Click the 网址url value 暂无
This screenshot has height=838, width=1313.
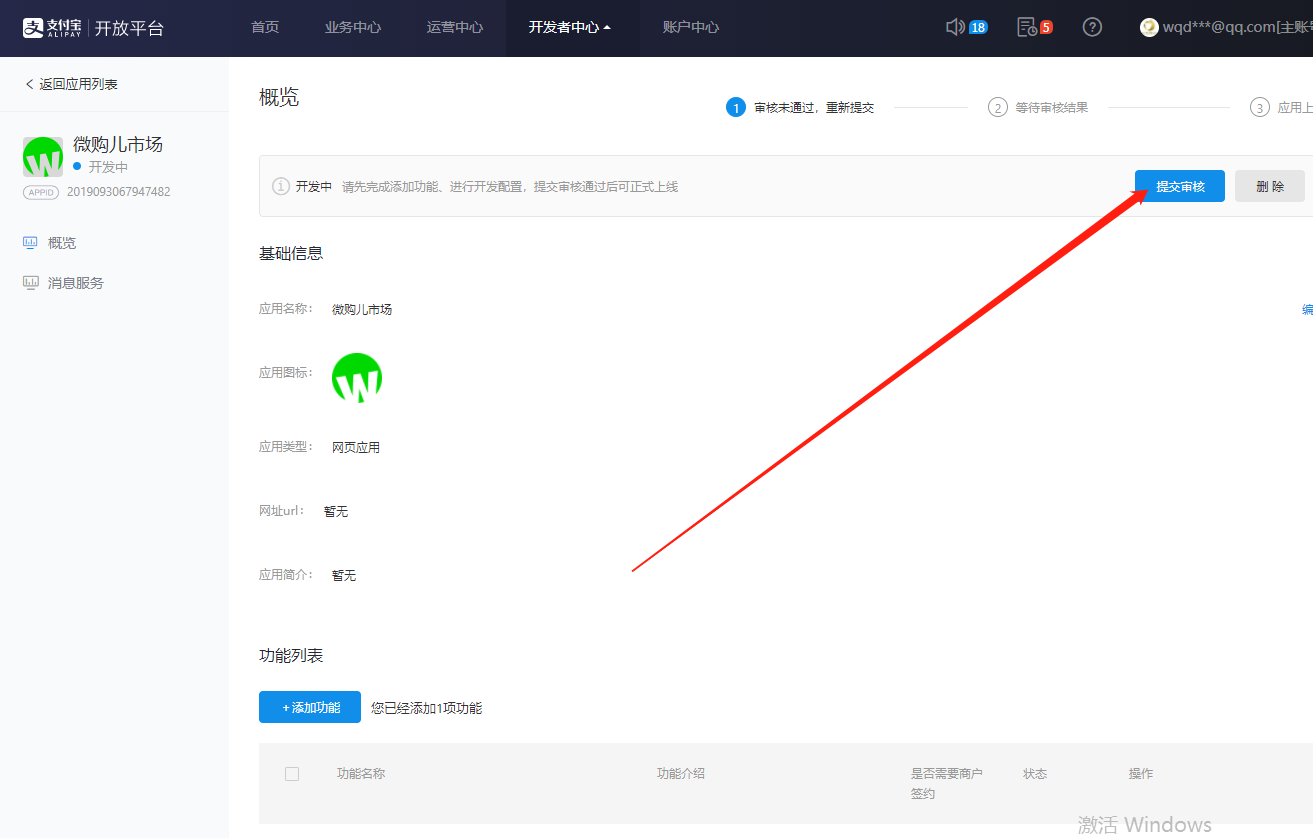click(336, 511)
